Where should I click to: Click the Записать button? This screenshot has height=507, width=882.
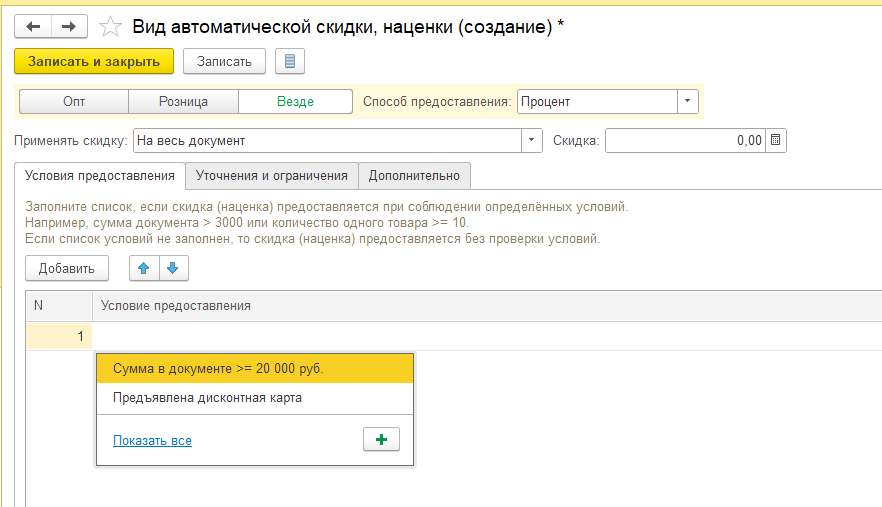(224, 61)
